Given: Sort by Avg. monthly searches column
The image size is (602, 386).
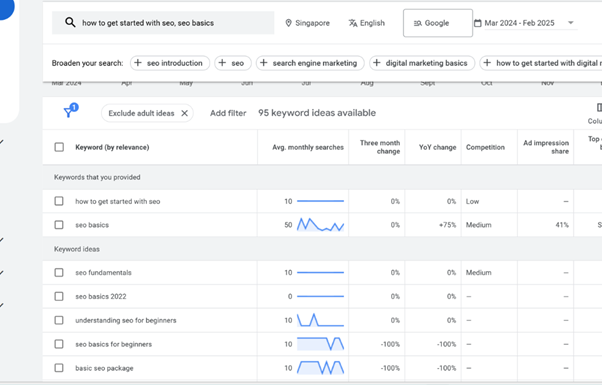Looking at the screenshot, I should click(308, 147).
